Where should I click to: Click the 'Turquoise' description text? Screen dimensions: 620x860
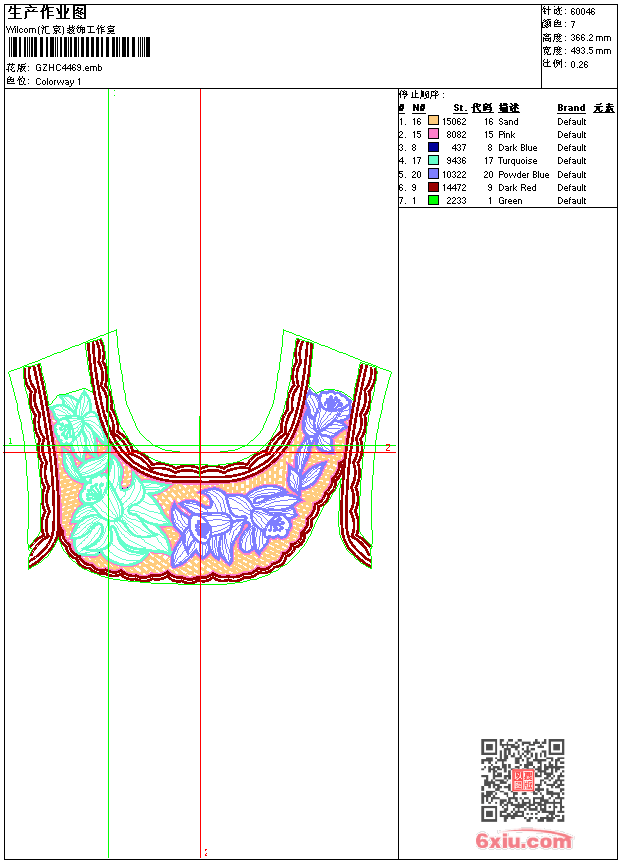[517, 161]
